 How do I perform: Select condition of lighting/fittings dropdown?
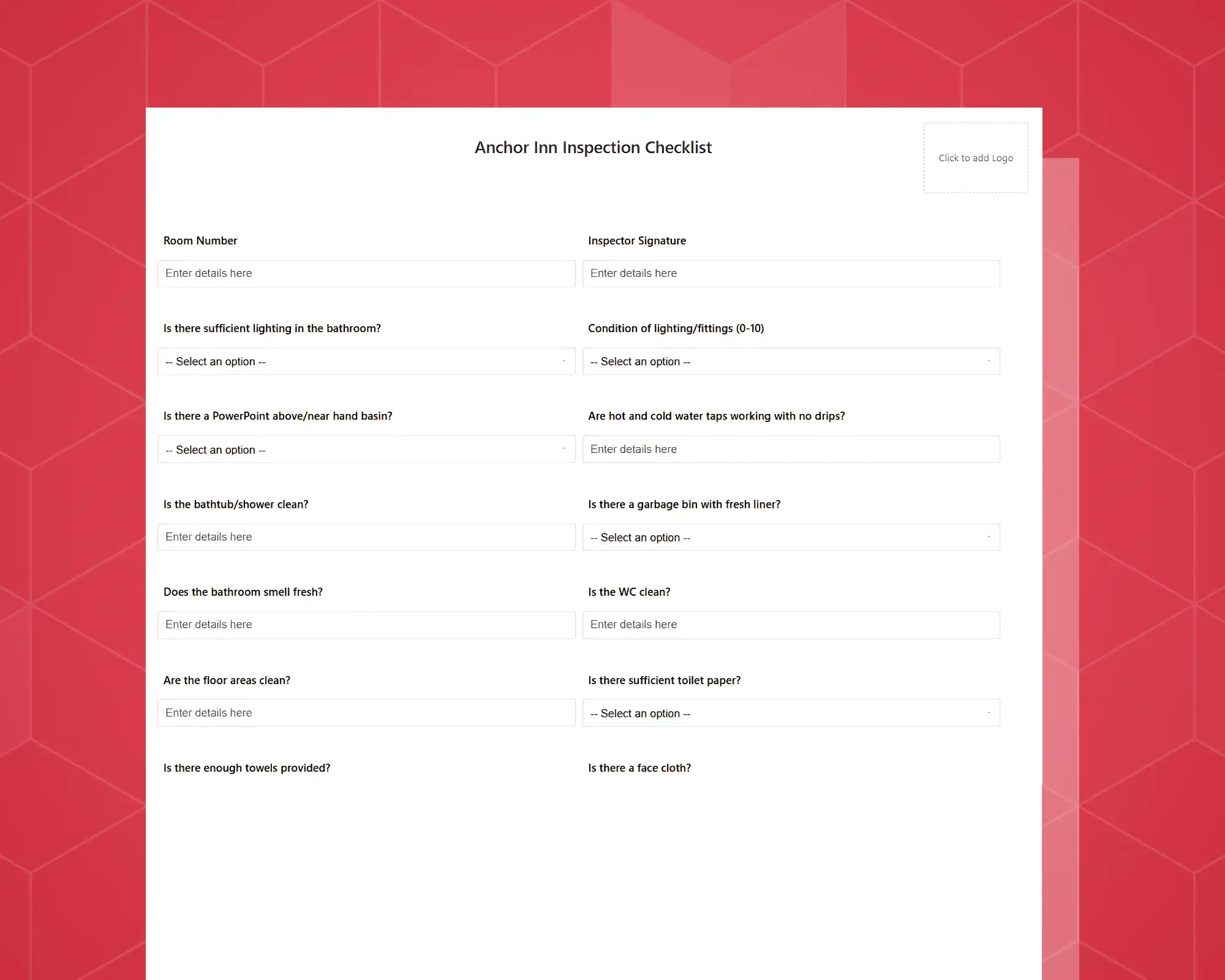point(791,361)
